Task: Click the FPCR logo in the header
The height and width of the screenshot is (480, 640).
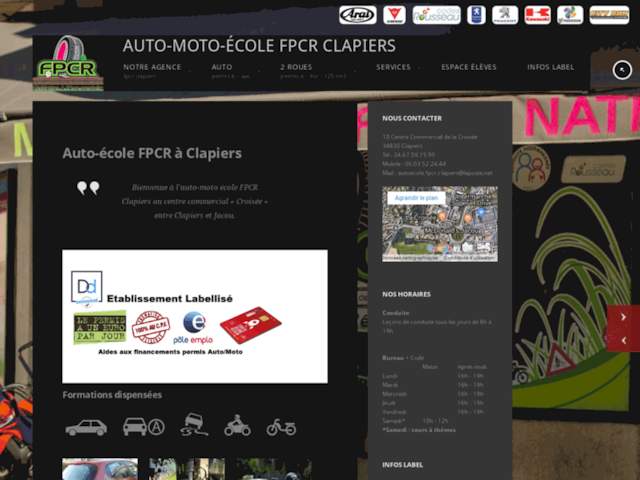Action: pyautogui.click(x=68, y=64)
